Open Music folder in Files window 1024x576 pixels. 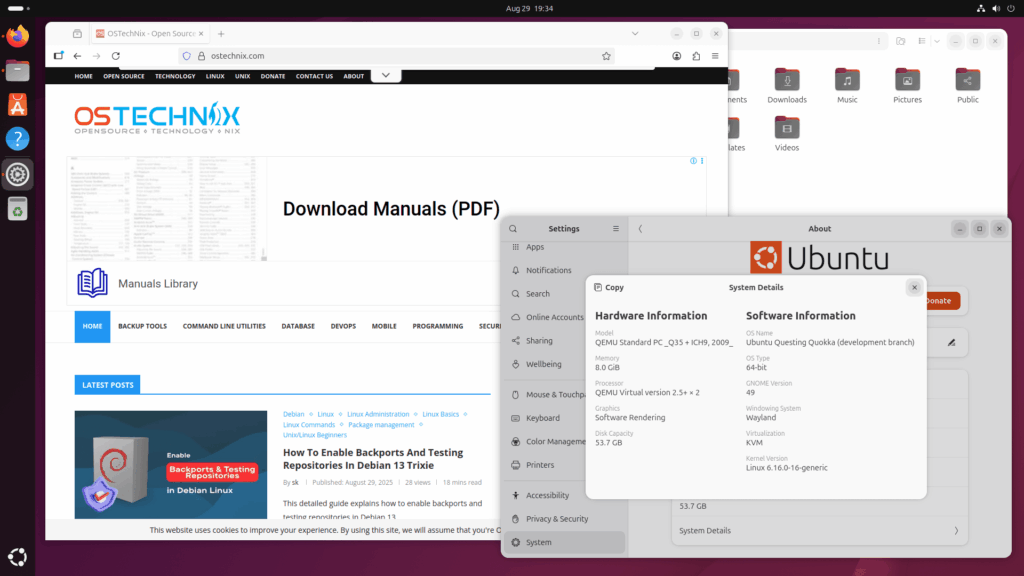click(x=847, y=86)
